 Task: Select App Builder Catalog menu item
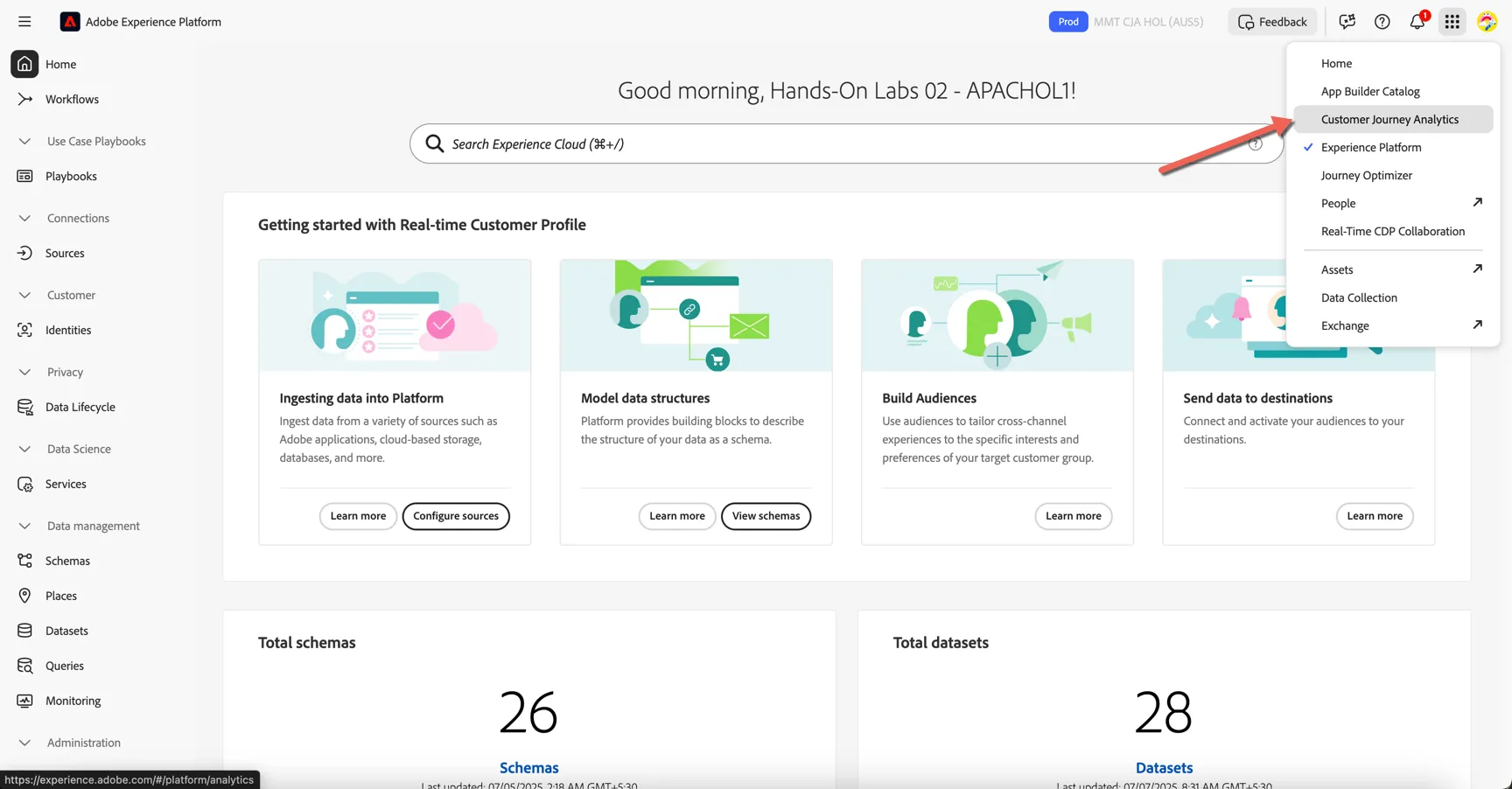1393,92
